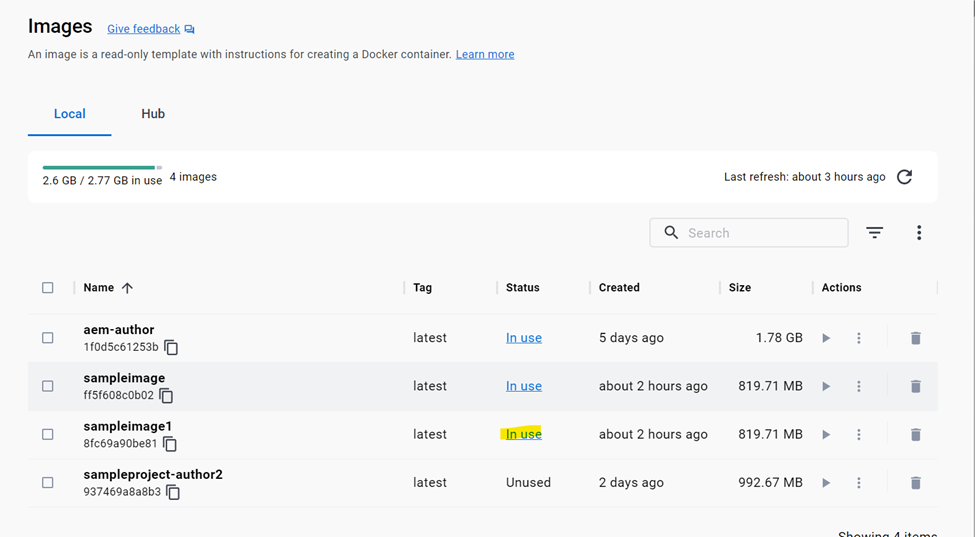Expand sampleproject-author2 more actions menu

click(859, 483)
